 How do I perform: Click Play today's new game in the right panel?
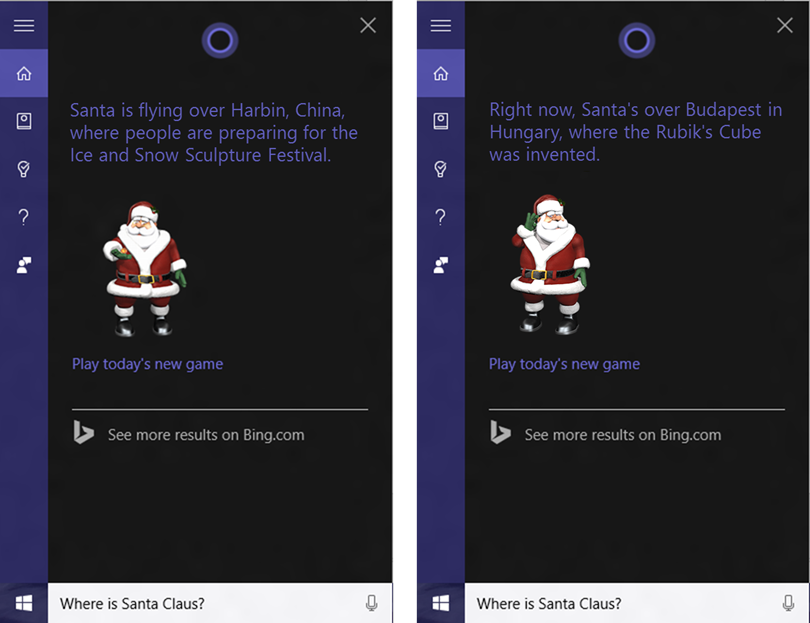click(x=564, y=364)
